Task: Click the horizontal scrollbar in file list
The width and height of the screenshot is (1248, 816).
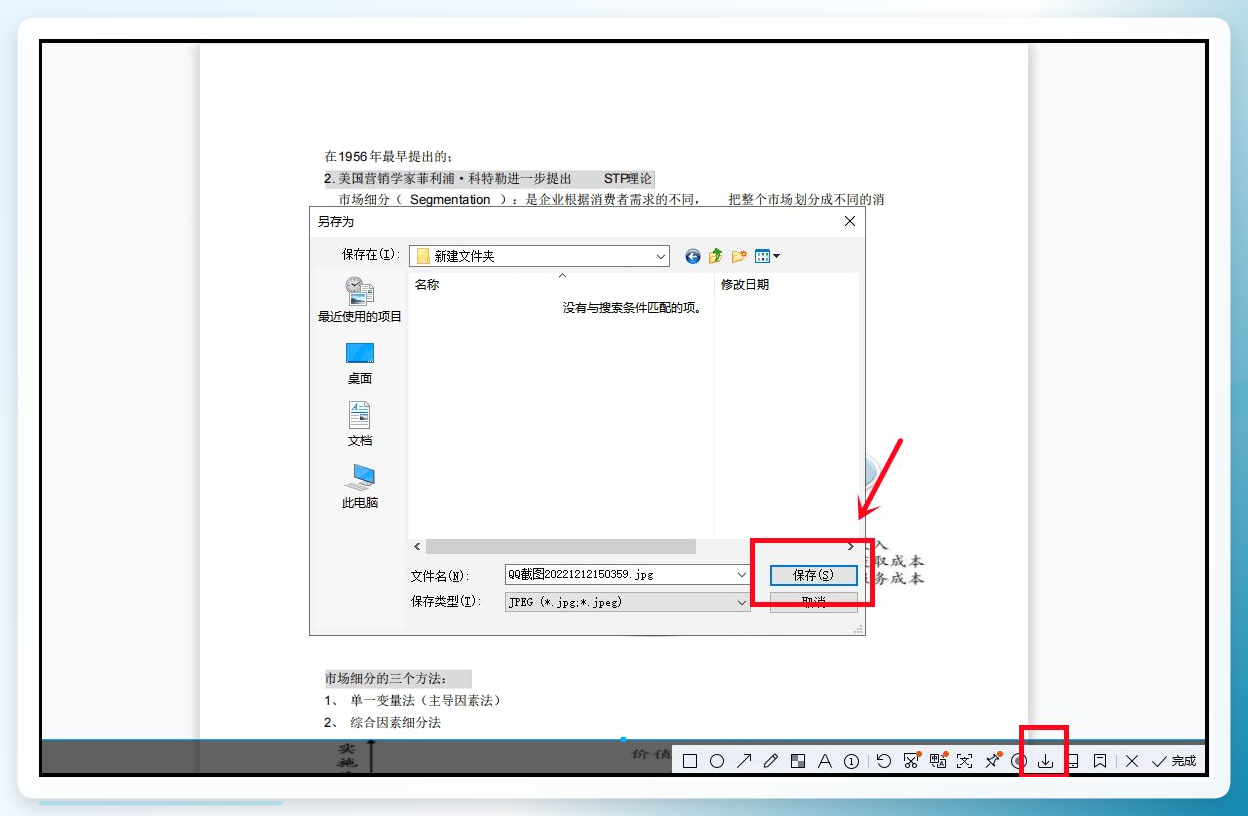Action: (560, 546)
